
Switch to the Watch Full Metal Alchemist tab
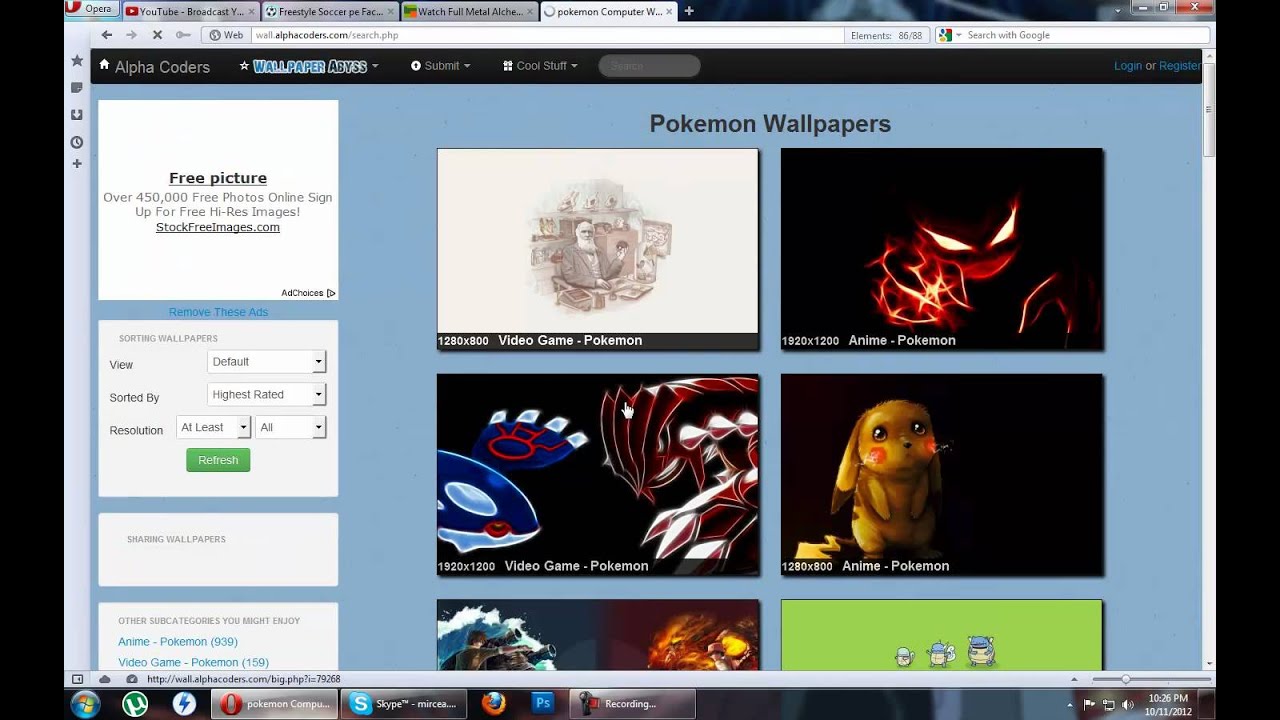468,11
